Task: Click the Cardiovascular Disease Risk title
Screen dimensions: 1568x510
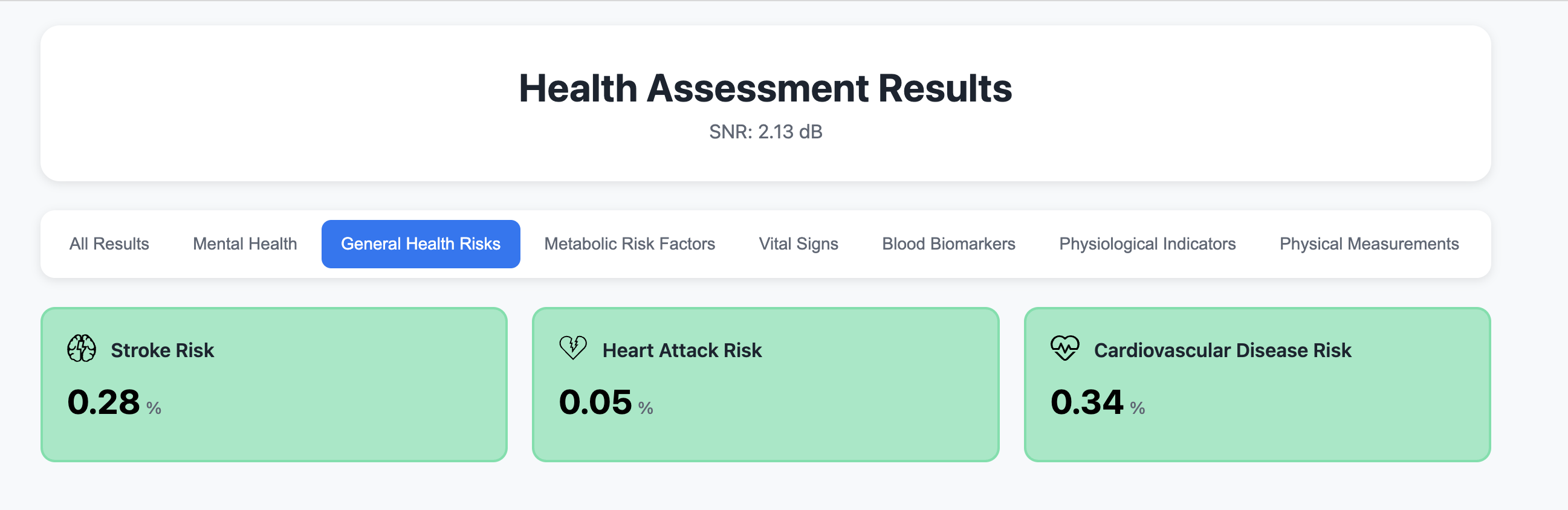Action: click(1222, 350)
